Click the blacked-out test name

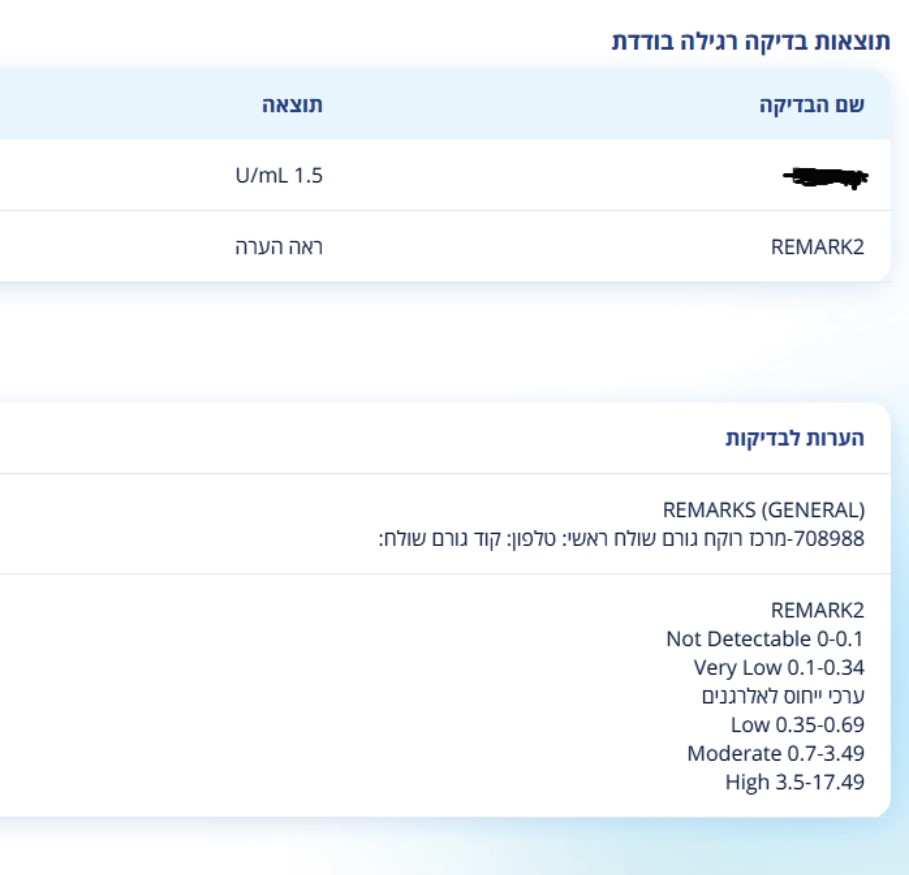point(826,177)
